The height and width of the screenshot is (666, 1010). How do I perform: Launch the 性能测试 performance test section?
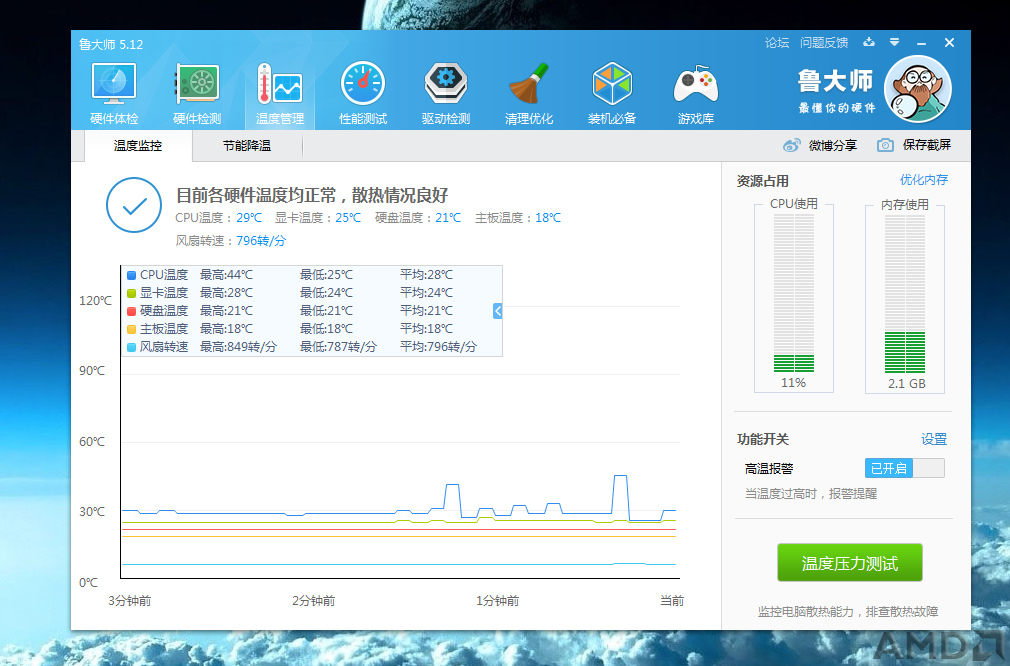pos(363,94)
